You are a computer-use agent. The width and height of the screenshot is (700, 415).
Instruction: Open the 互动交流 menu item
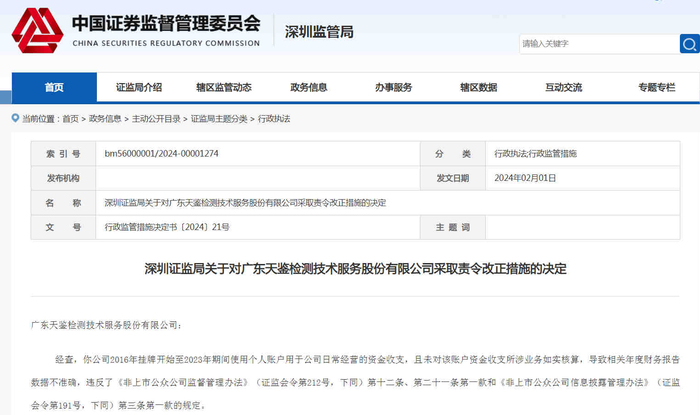coord(563,87)
